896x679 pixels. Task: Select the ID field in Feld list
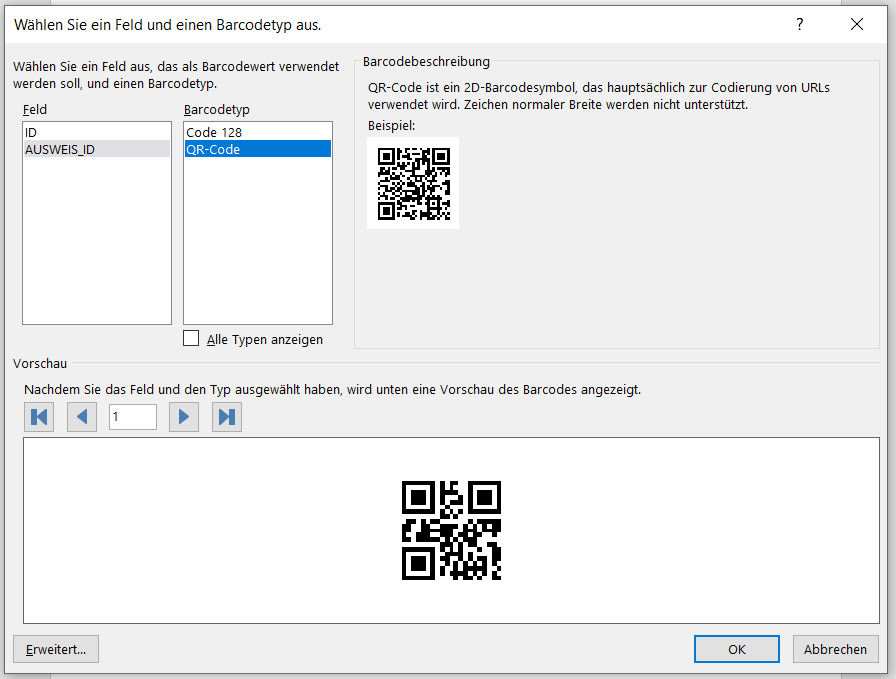pyautogui.click(x=97, y=133)
